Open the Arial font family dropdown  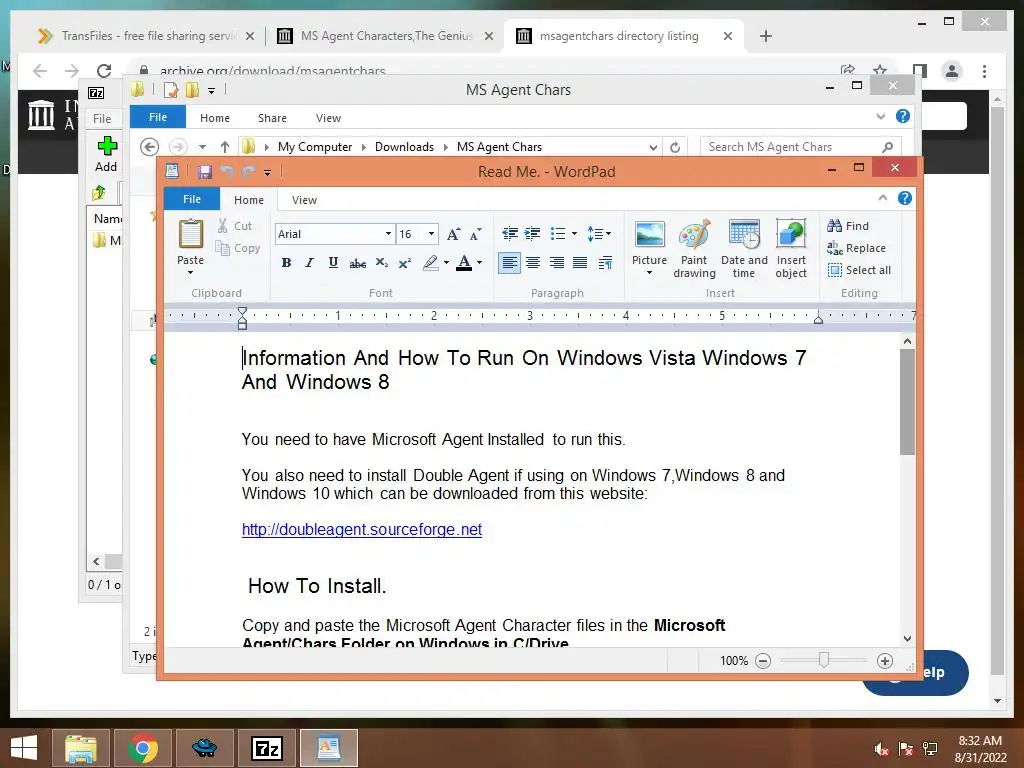389,234
